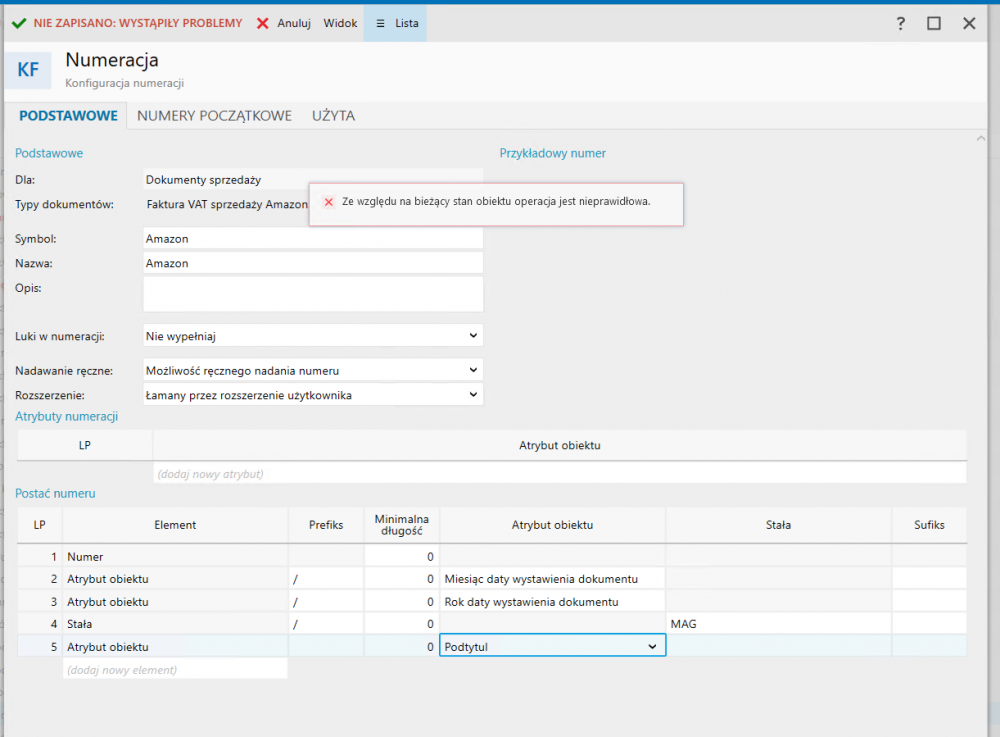Screen dimensions: 1000x737
Task: Switch to Lista view
Action: [x=396, y=23]
